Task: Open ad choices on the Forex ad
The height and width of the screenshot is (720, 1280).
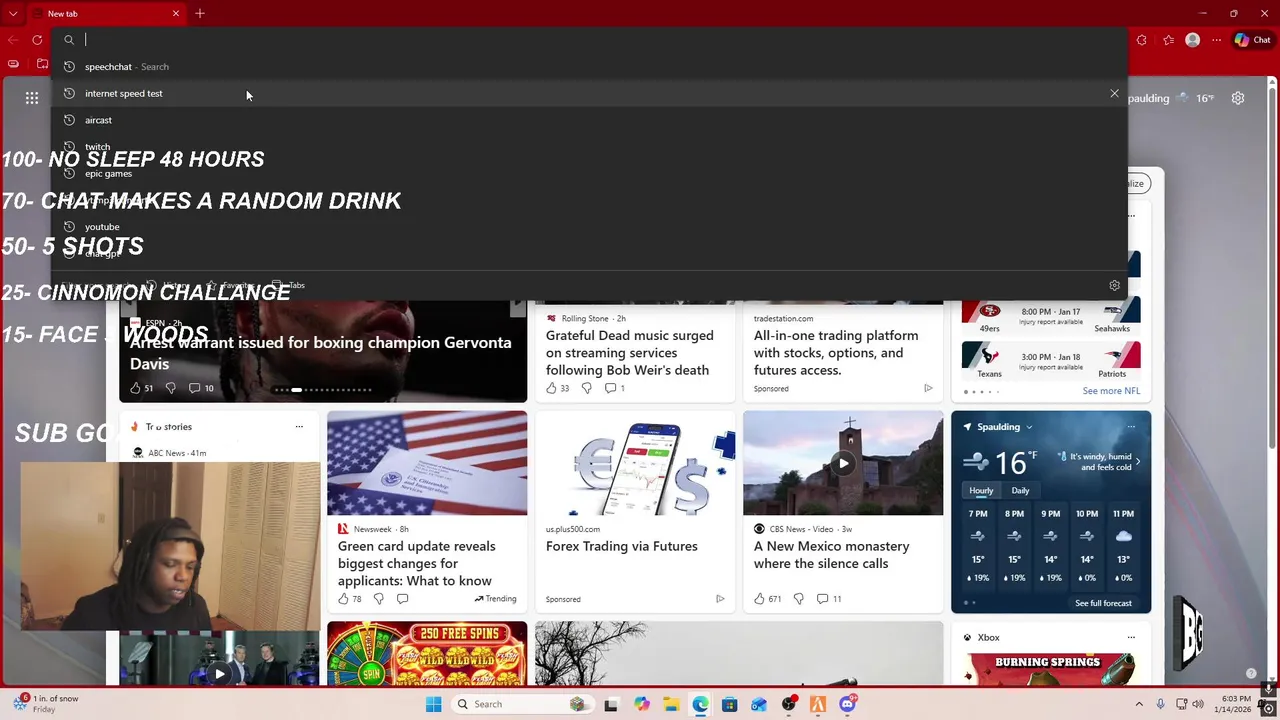Action: click(x=720, y=599)
